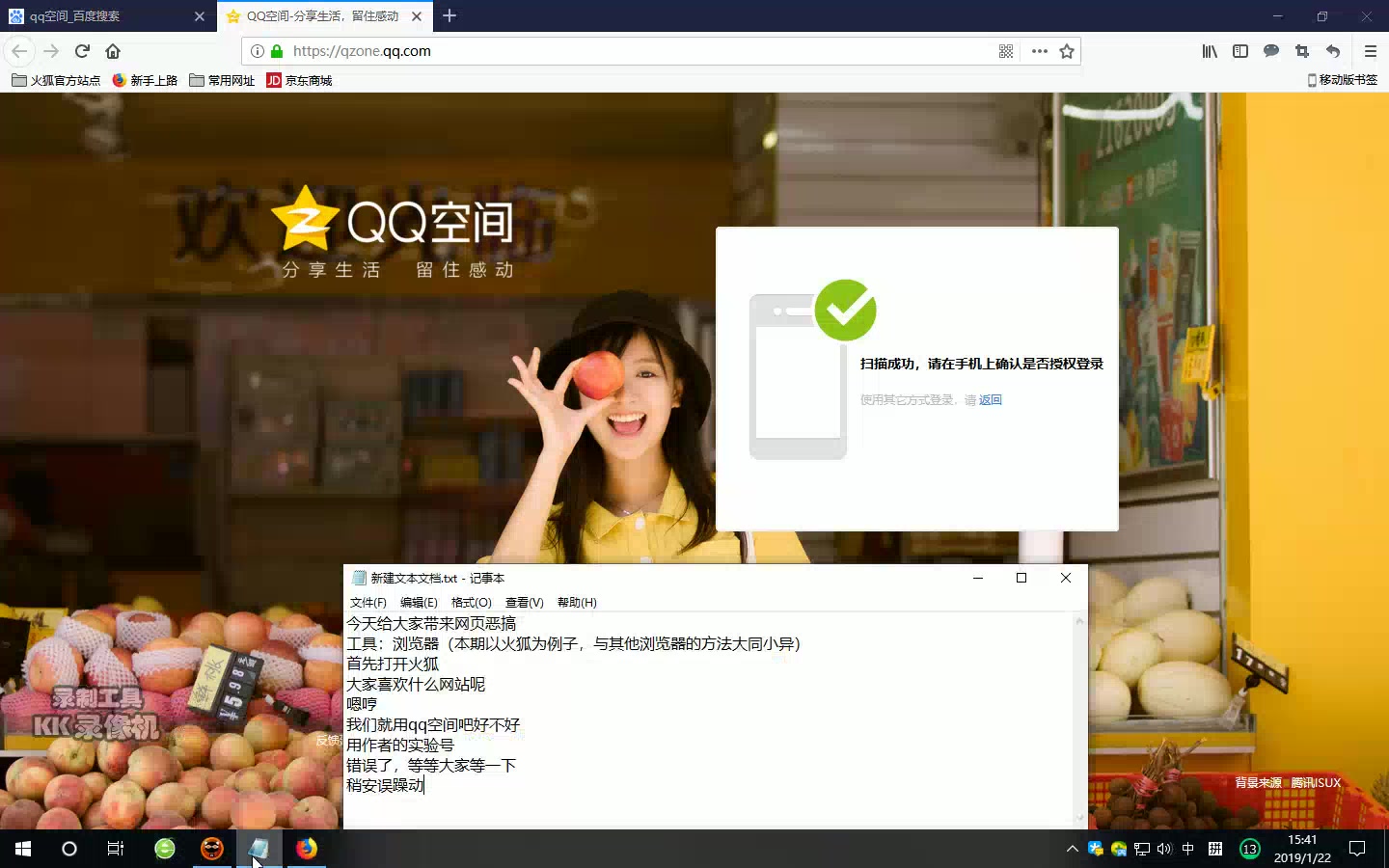Open 新手上路 bookmark
Screen dimensions: 1389x868
pos(145,80)
